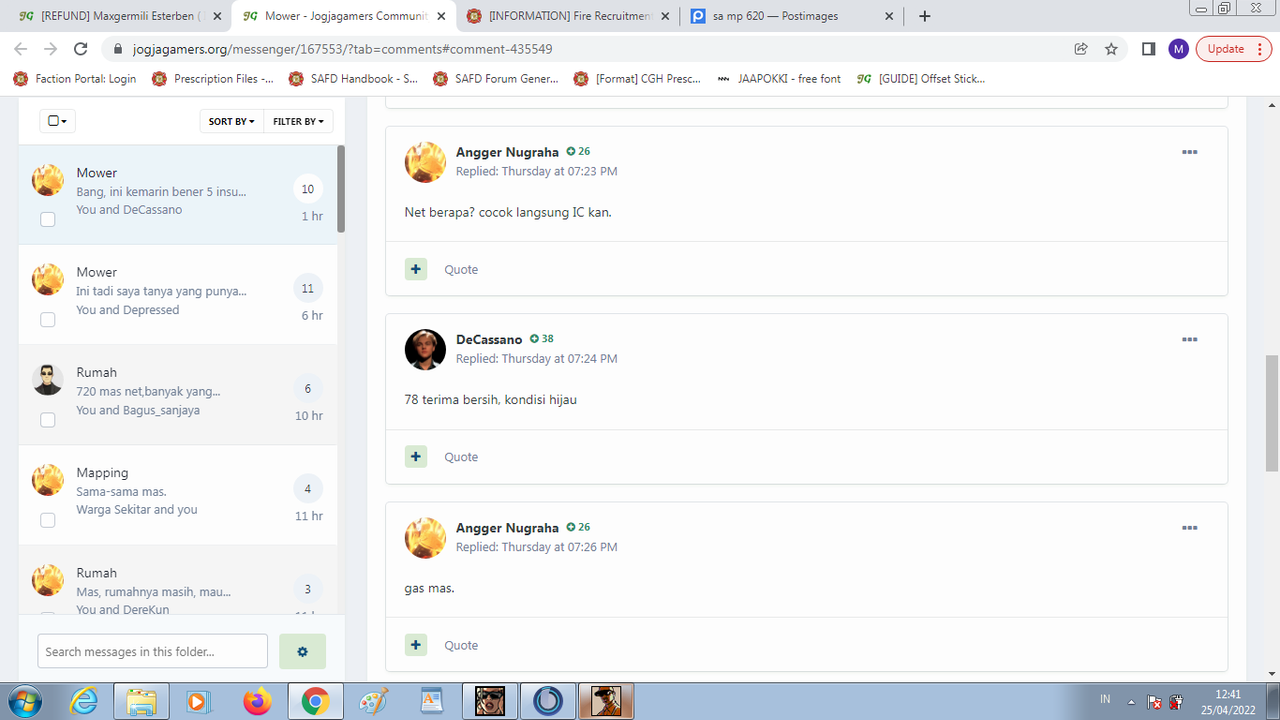This screenshot has height=720, width=1280.
Task: Click reputation badge 38 beside DeCassano
Action: click(541, 339)
